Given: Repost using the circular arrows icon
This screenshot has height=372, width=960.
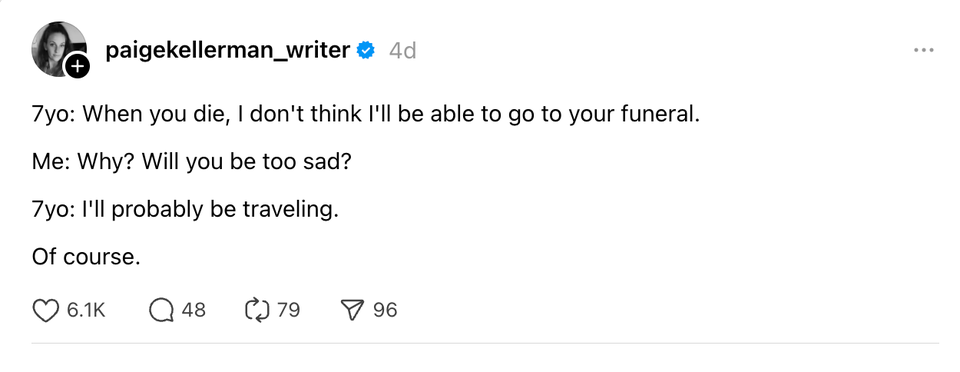Looking at the screenshot, I should pos(257,311).
